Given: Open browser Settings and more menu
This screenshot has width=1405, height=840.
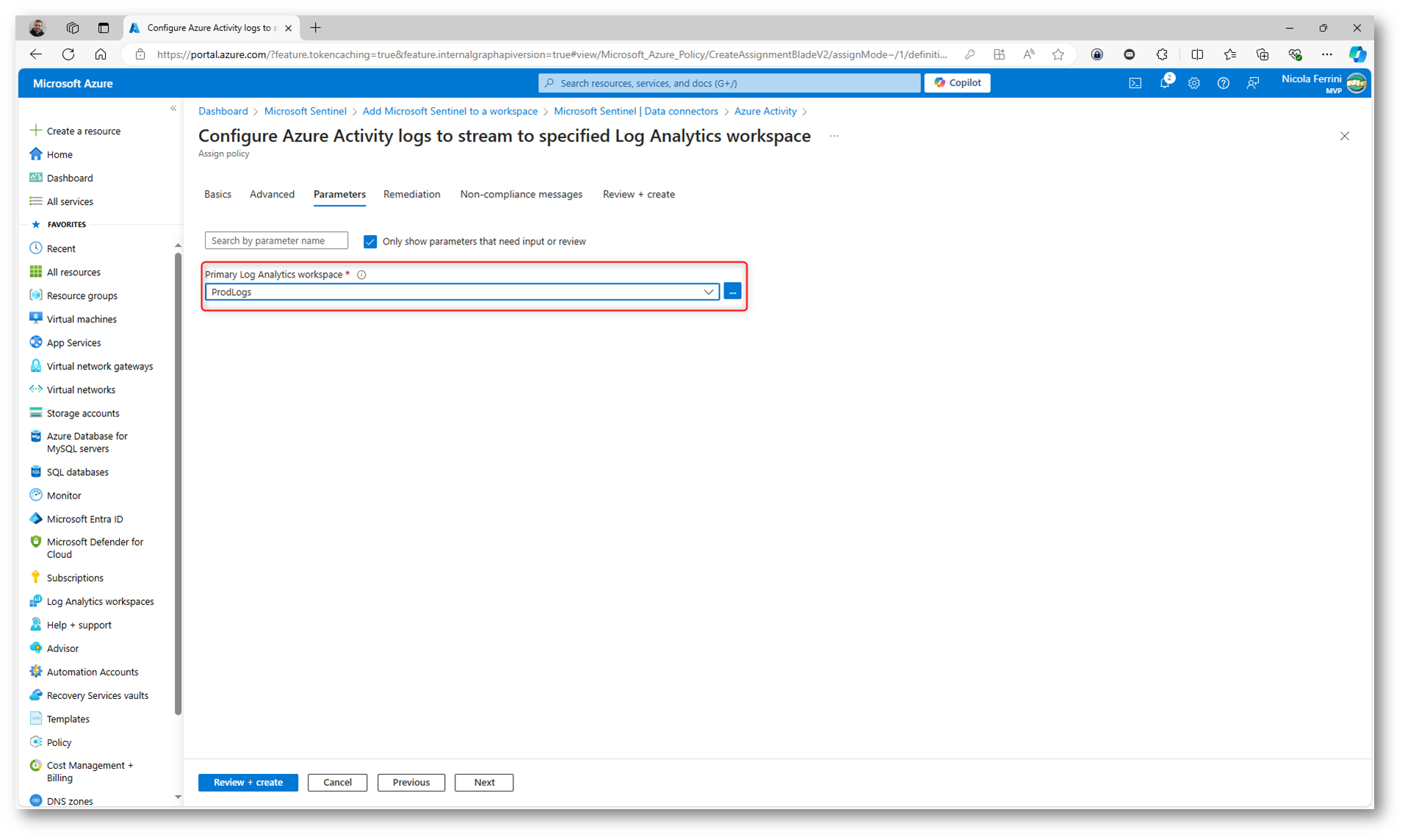Looking at the screenshot, I should [x=1326, y=54].
